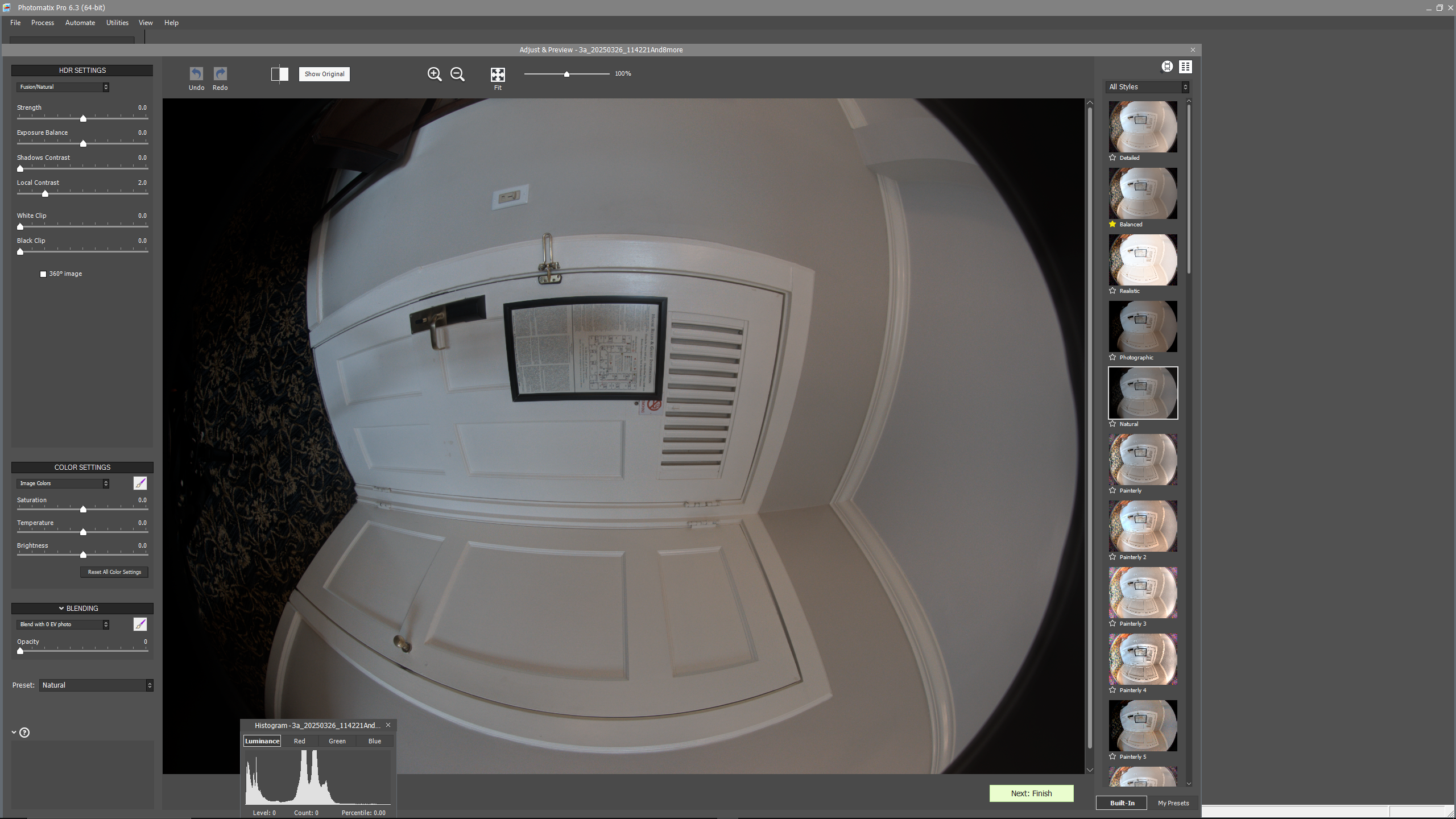This screenshot has width=1456, height=819.
Task: Open the help question mark icon
Action: coord(24,733)
